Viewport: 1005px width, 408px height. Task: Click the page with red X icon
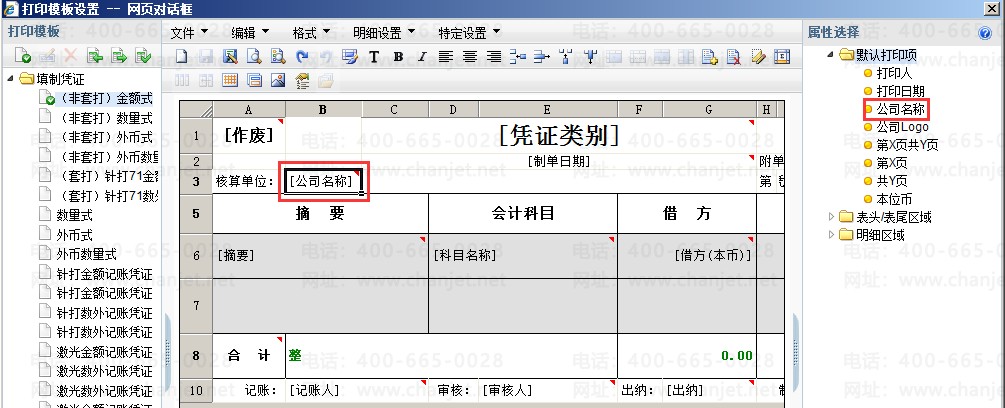(733, 57)
